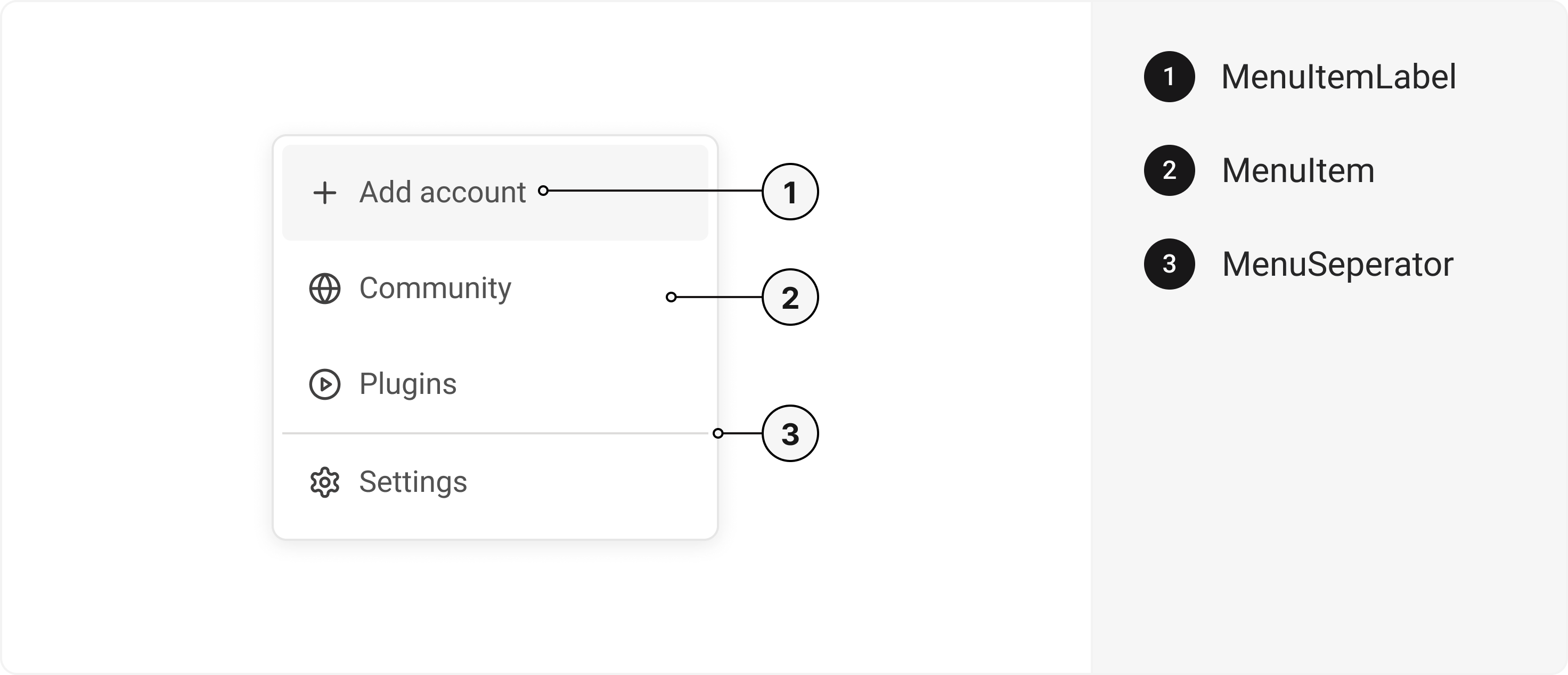Click the small pointer dot after Add account
The image size is (1568, 675).
pos(543,191)
